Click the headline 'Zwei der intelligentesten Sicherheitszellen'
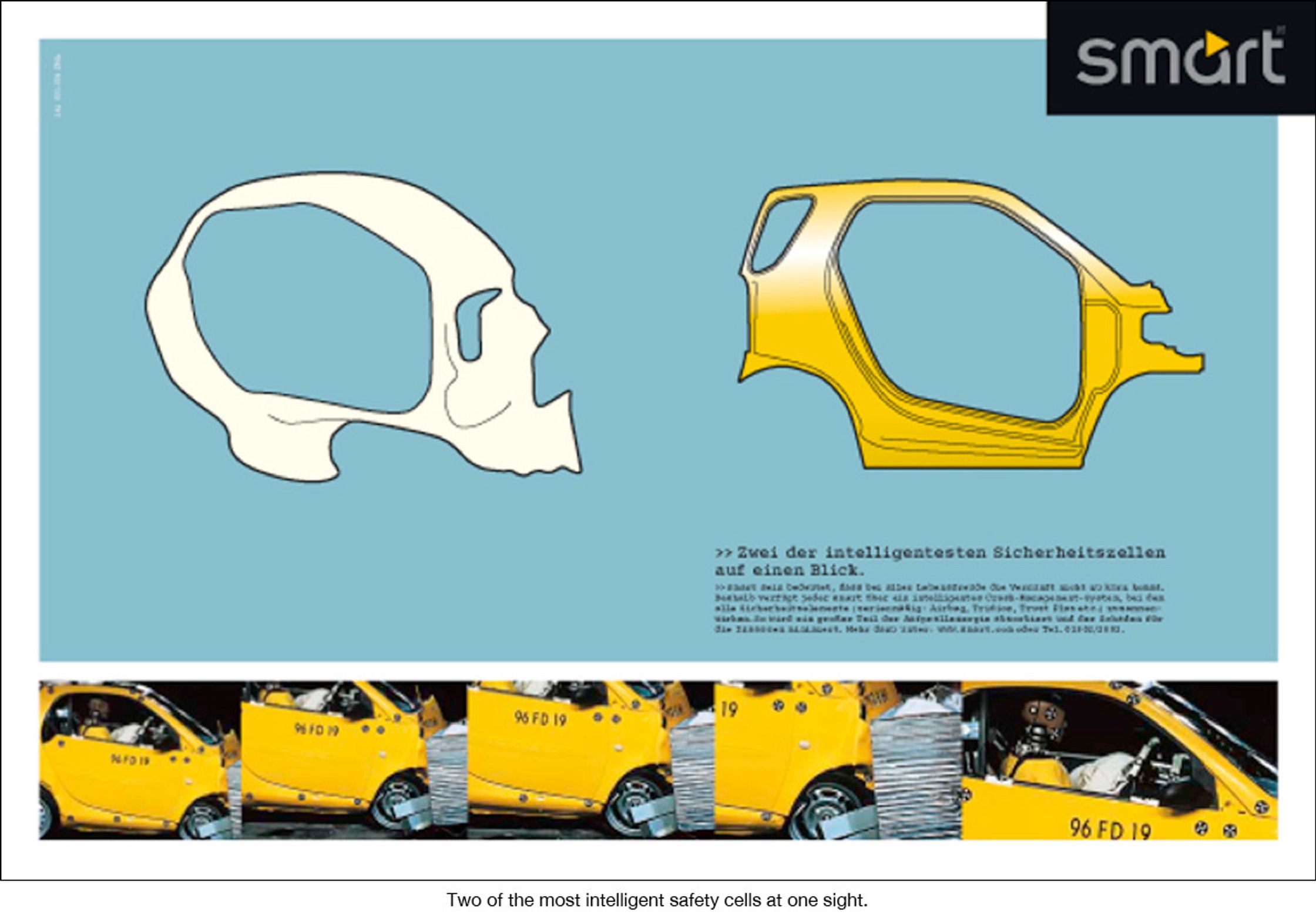Screen dimensions: 1316x915 click(940, 553)
